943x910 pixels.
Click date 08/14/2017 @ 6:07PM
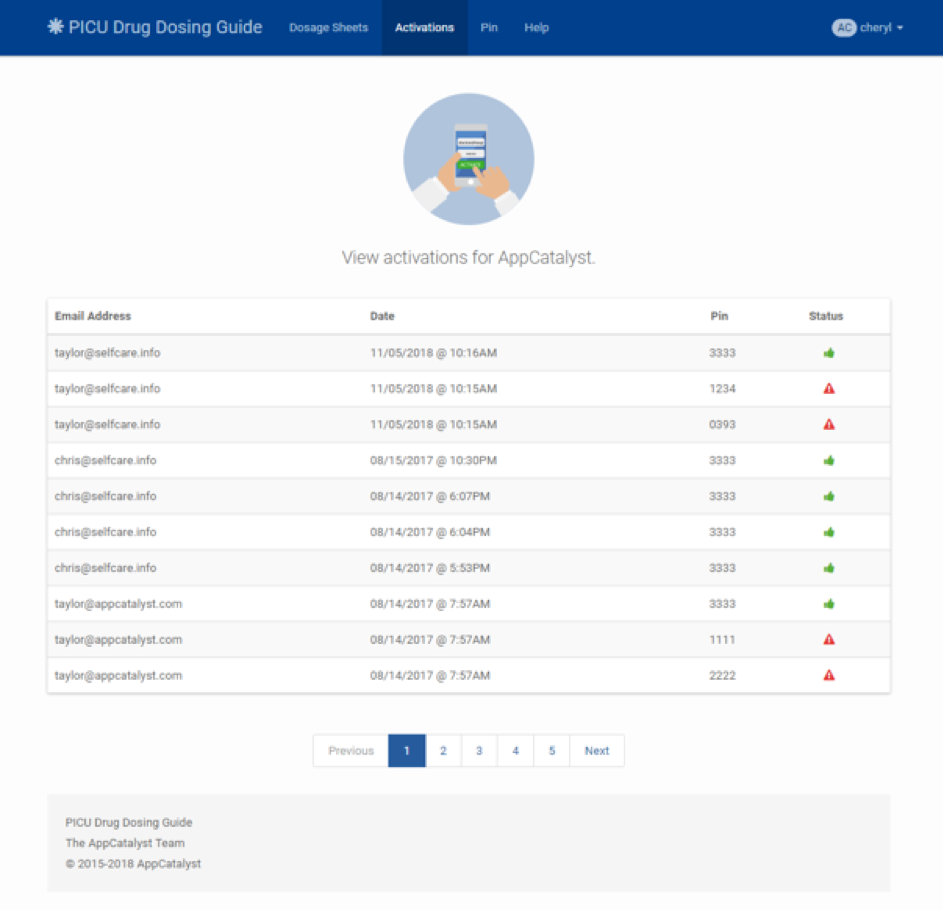[430, 496]
